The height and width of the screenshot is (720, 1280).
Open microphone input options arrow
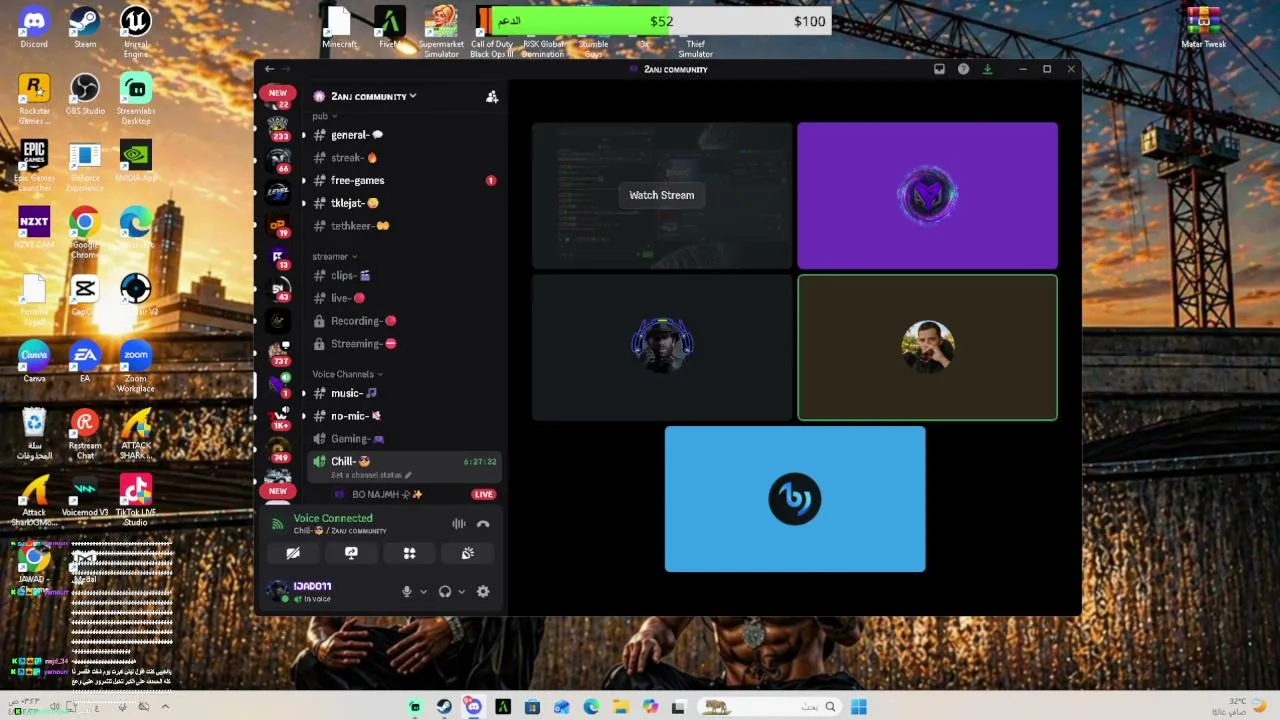pos(423,591)
